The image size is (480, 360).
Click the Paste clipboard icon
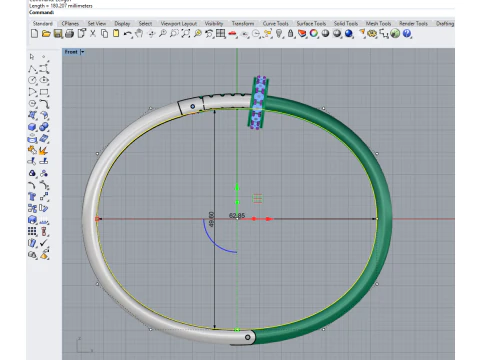116,33
